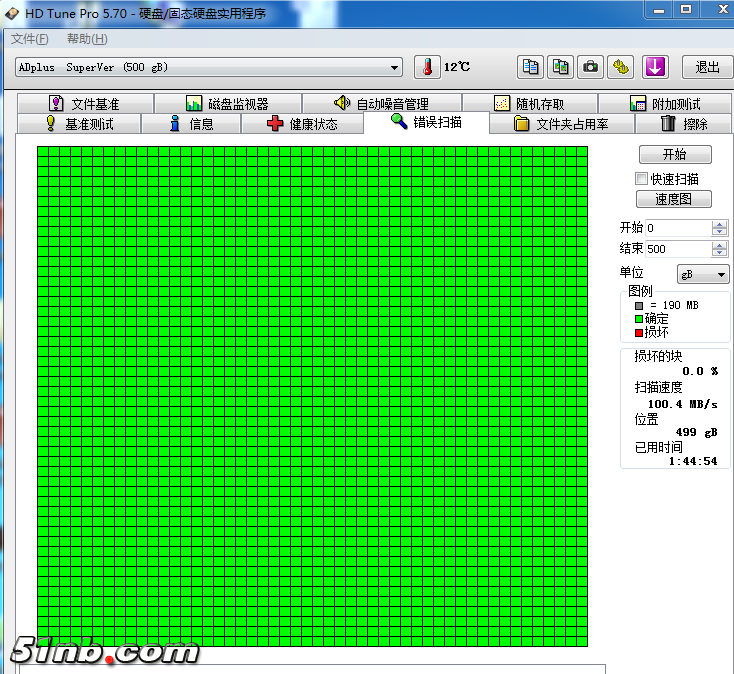Switch to the 基准测试 benchmark tab
Screen dimensions: 734x674
point(79,124)
